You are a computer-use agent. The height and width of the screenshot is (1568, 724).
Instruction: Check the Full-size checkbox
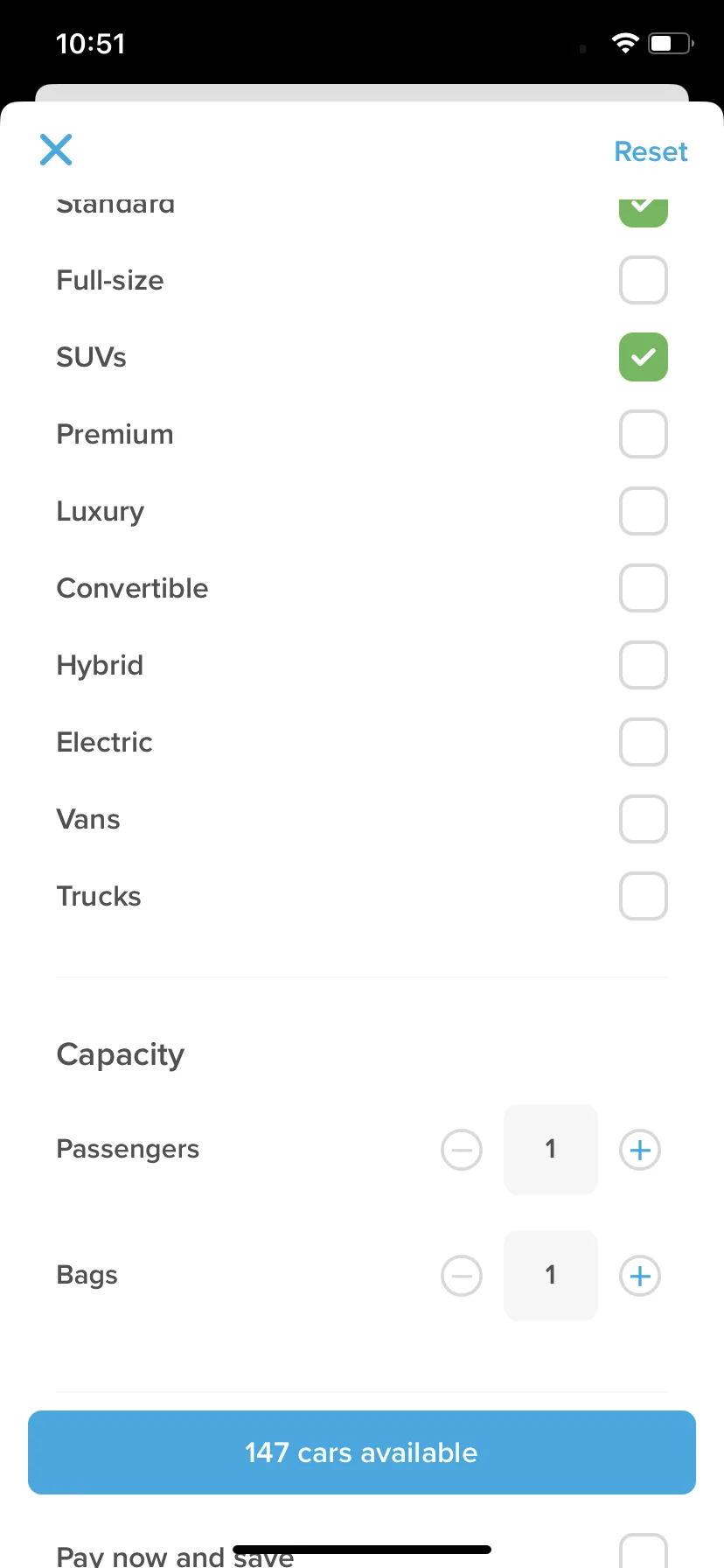[644, 280]
